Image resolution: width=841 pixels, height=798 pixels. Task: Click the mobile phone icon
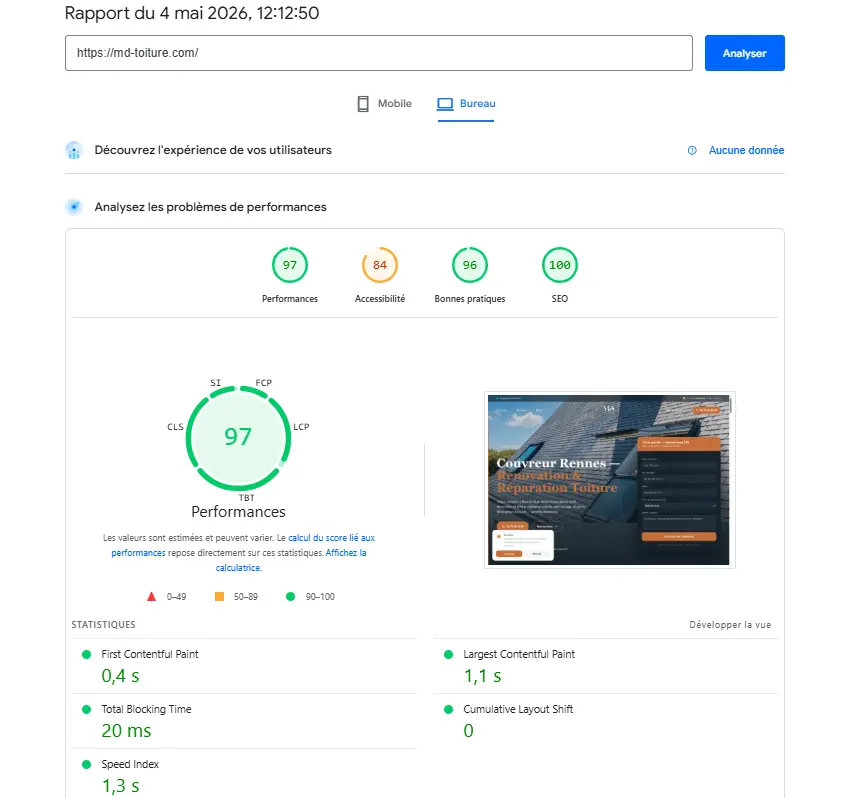(x=363, y=104)
